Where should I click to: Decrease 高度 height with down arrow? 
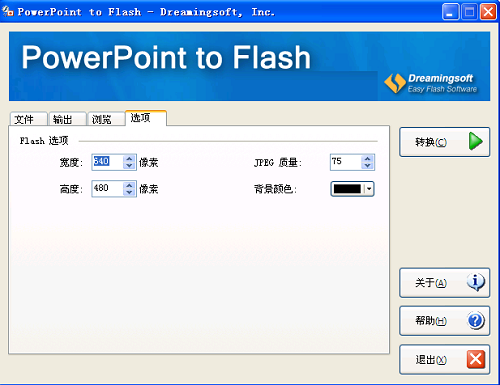pos(129,192)
